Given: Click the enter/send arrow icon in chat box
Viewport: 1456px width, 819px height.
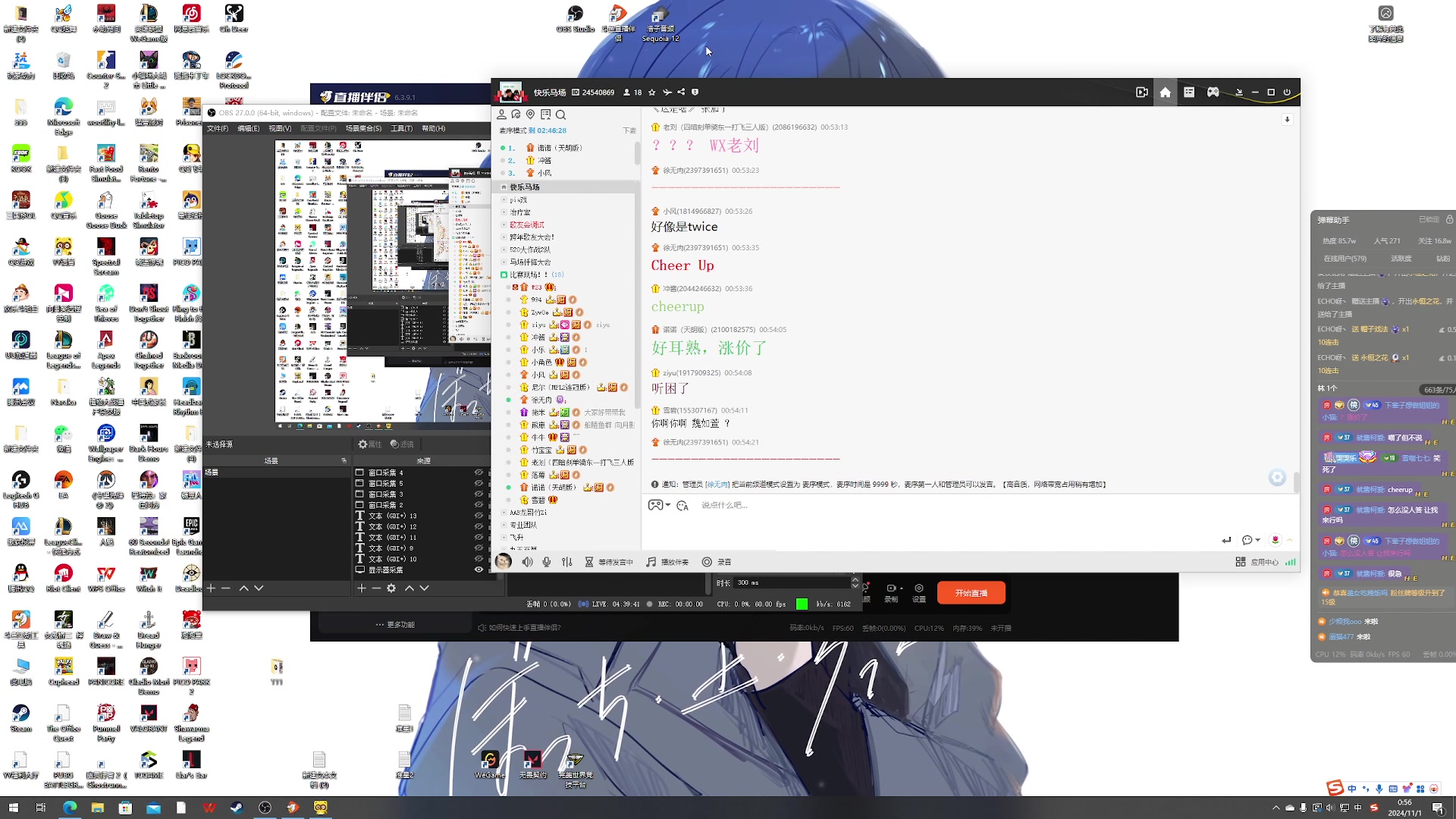Looking at the screenshot, I should [x=1226, y=540].
